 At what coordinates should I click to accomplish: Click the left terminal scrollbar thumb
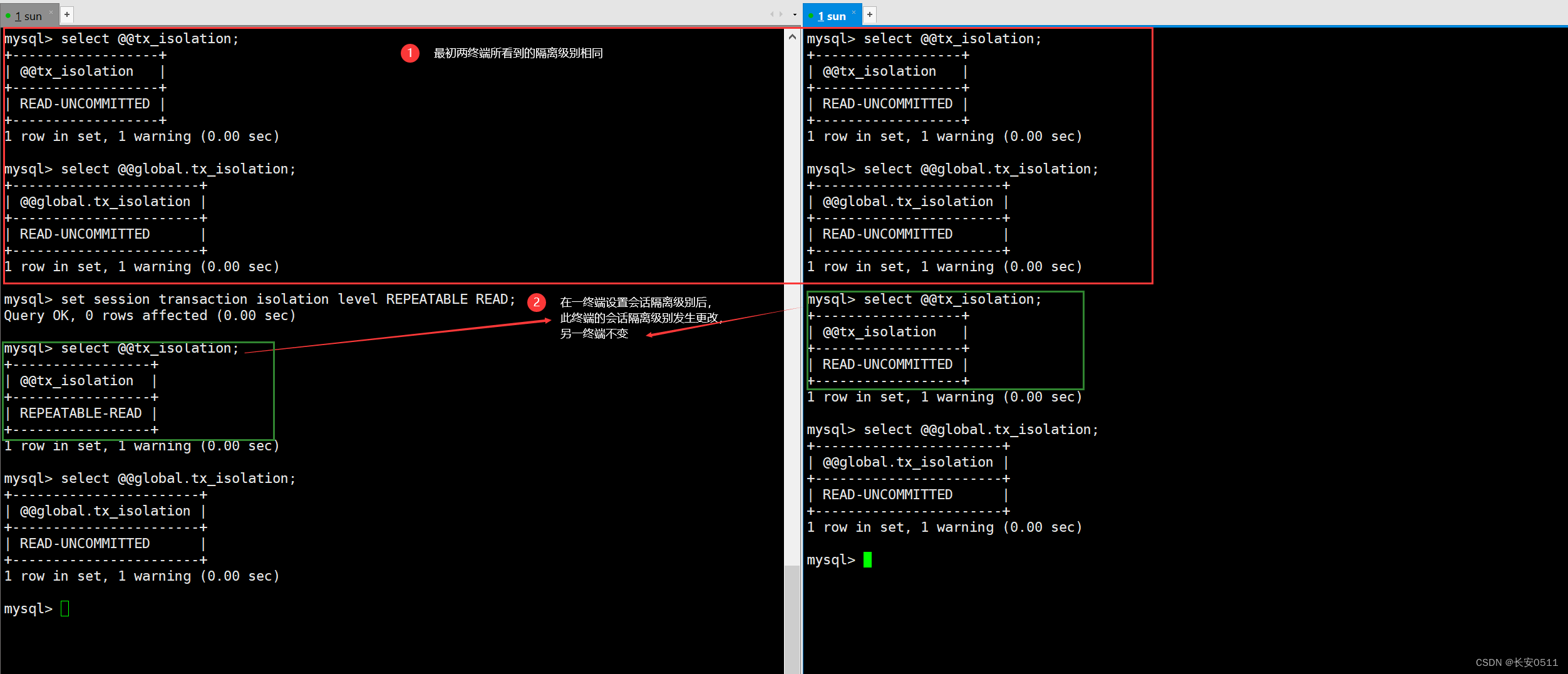point(792,619)
